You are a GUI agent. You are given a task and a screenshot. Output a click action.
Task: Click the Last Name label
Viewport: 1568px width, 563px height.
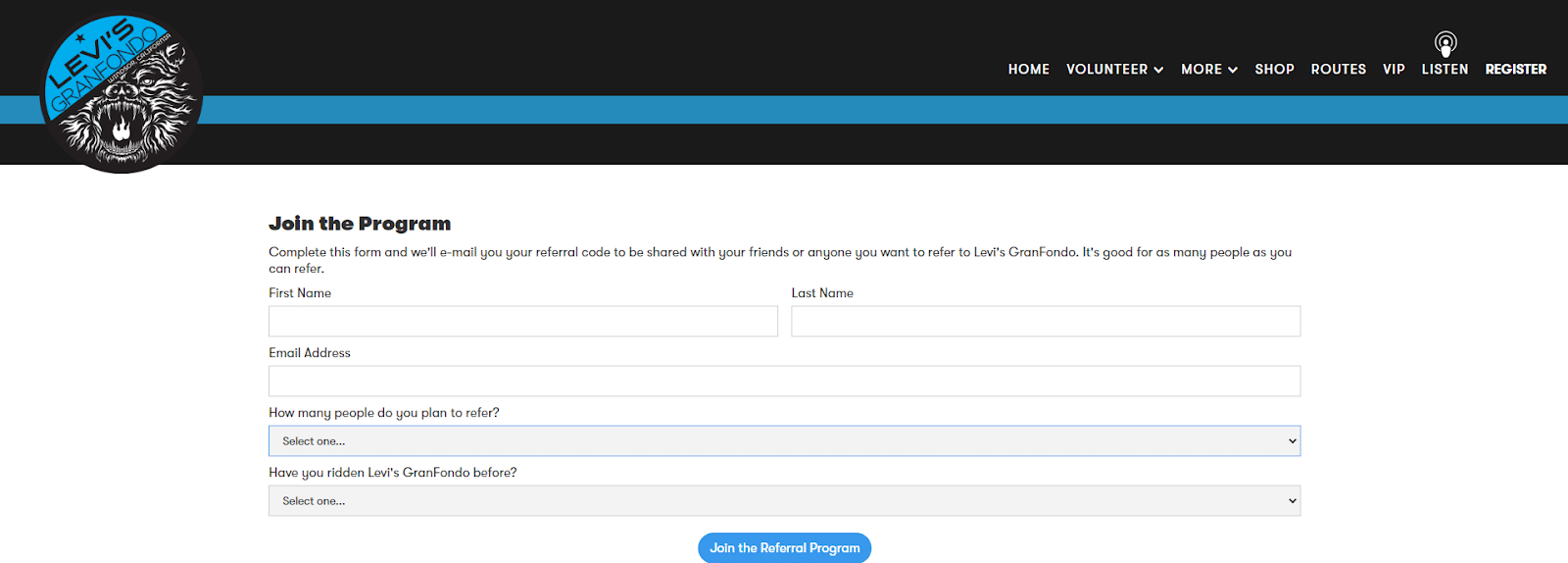pyautogui.click(x=822, y=293)
